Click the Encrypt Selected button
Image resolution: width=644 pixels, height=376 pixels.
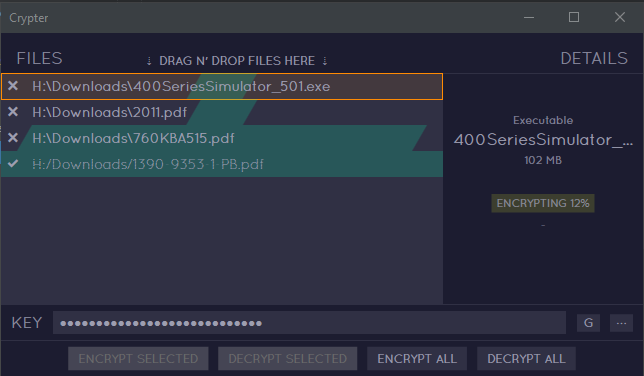[x=138, y=359]
